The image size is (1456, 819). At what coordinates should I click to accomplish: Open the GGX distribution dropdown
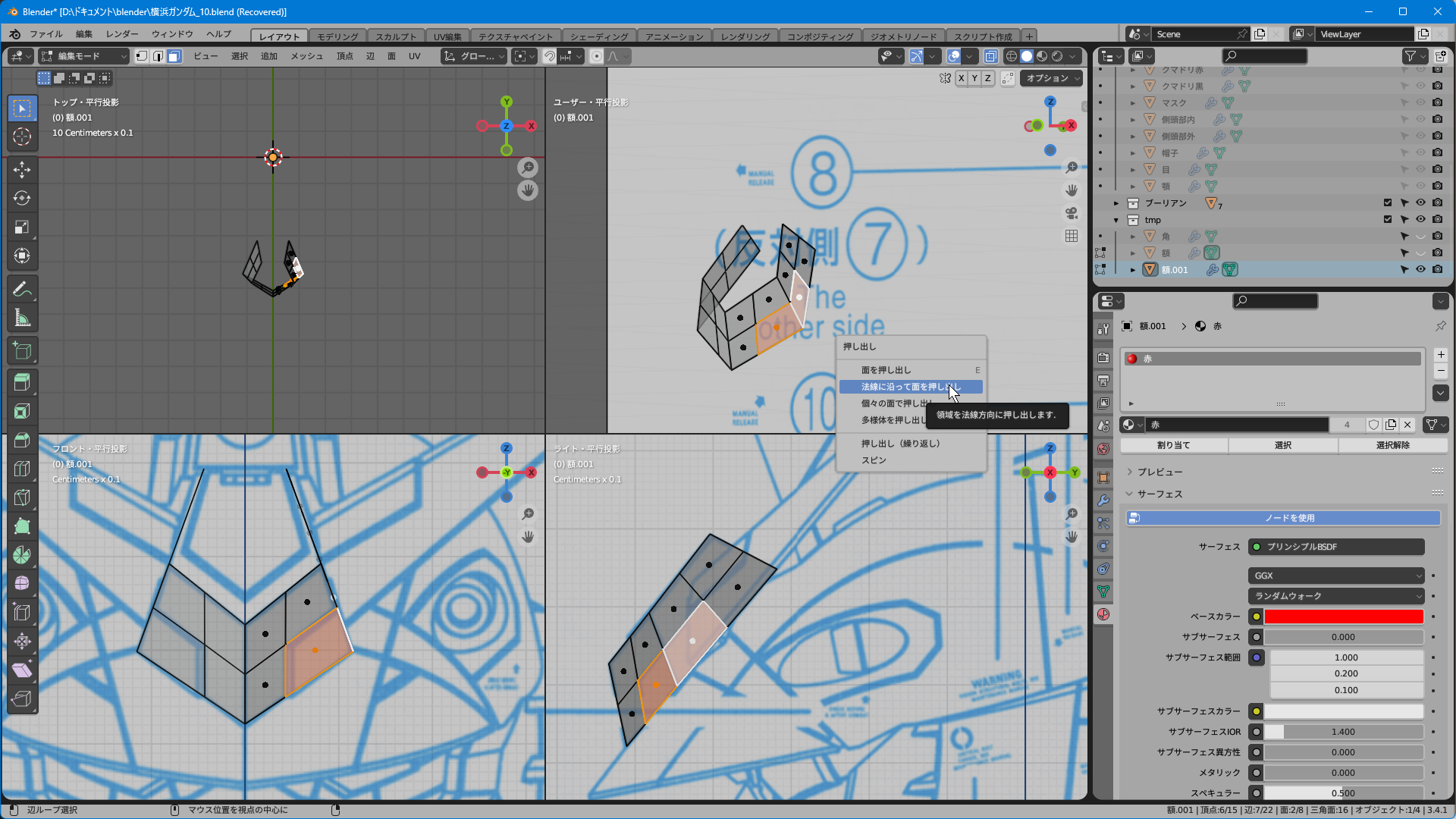1335,576
